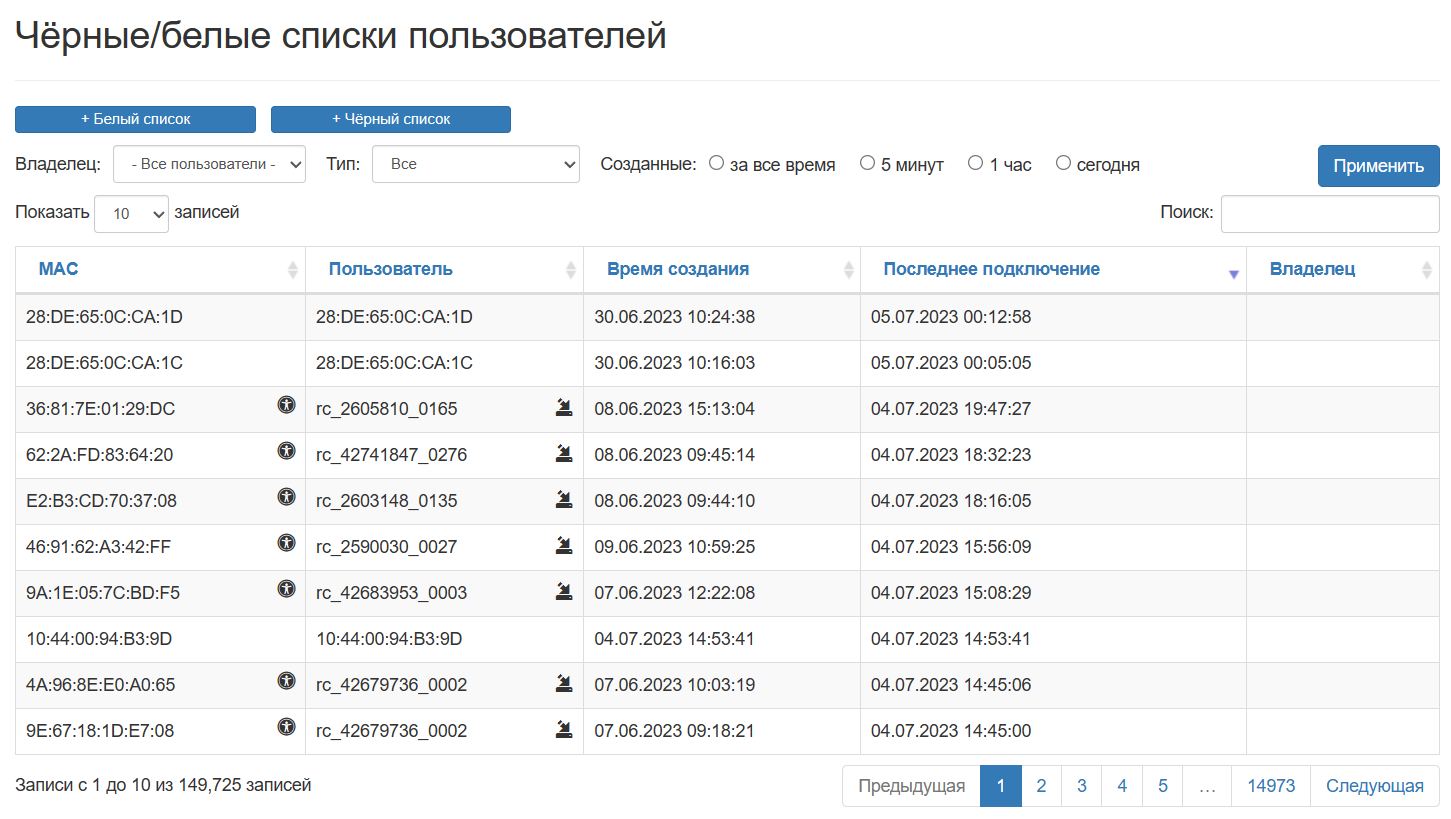The width and height of the screenshot is (1451, 819).
Task: Click icon next to user rc_2603148_0135
Action: coord(565,498)
